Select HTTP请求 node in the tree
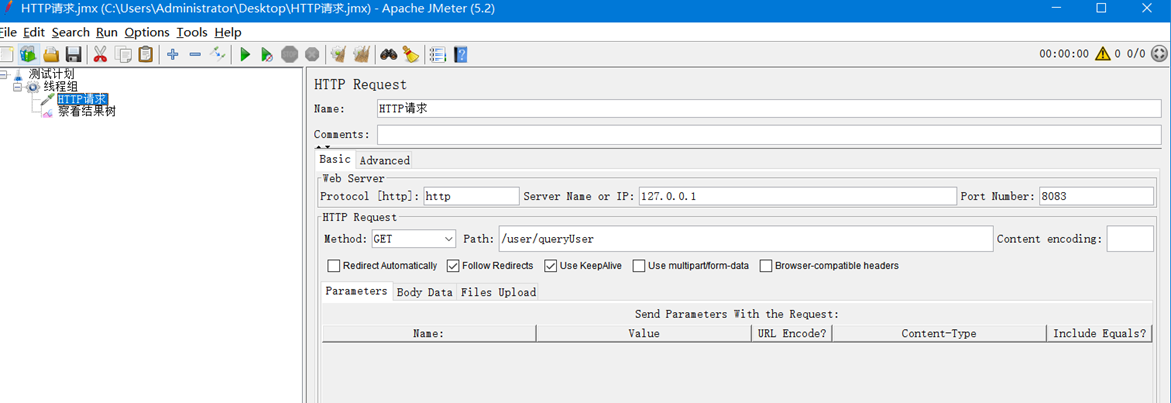 (82, 99)
